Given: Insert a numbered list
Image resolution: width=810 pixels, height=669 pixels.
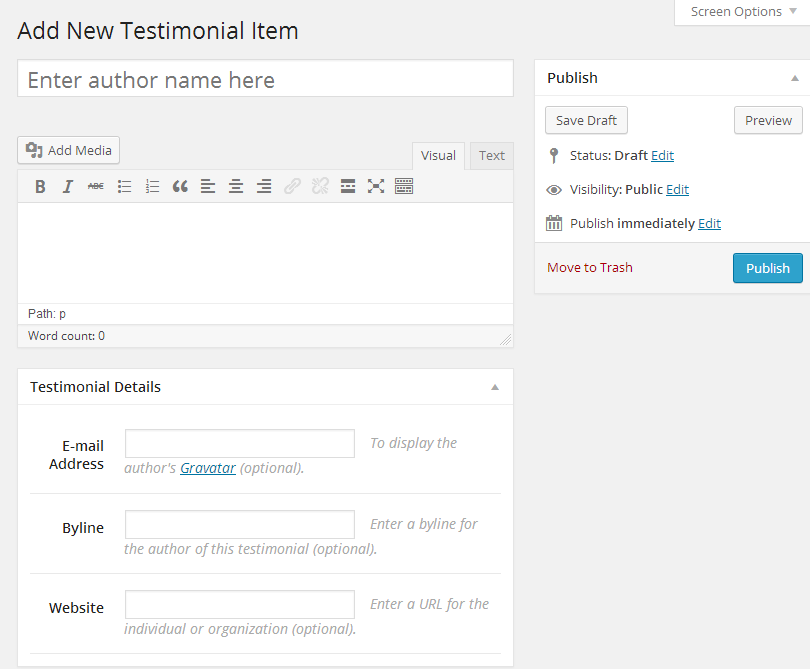Looking at the screenshot, I should click(x=152, y=186).
